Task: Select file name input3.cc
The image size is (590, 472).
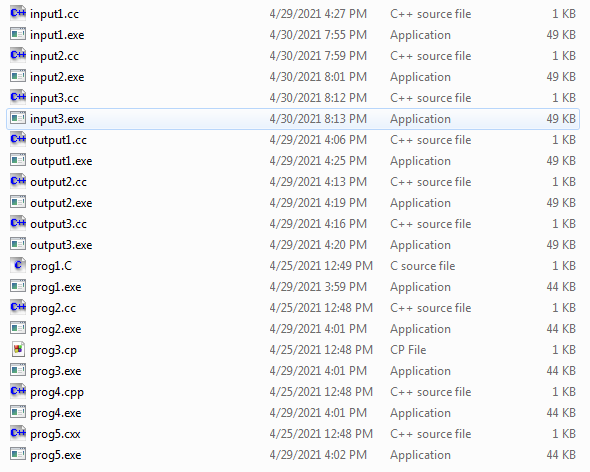Action: pos(55,99)
